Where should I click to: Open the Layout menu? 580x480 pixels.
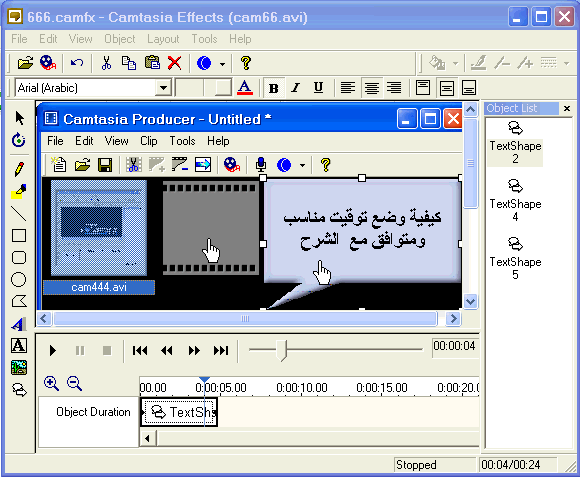tap(163, 39)
